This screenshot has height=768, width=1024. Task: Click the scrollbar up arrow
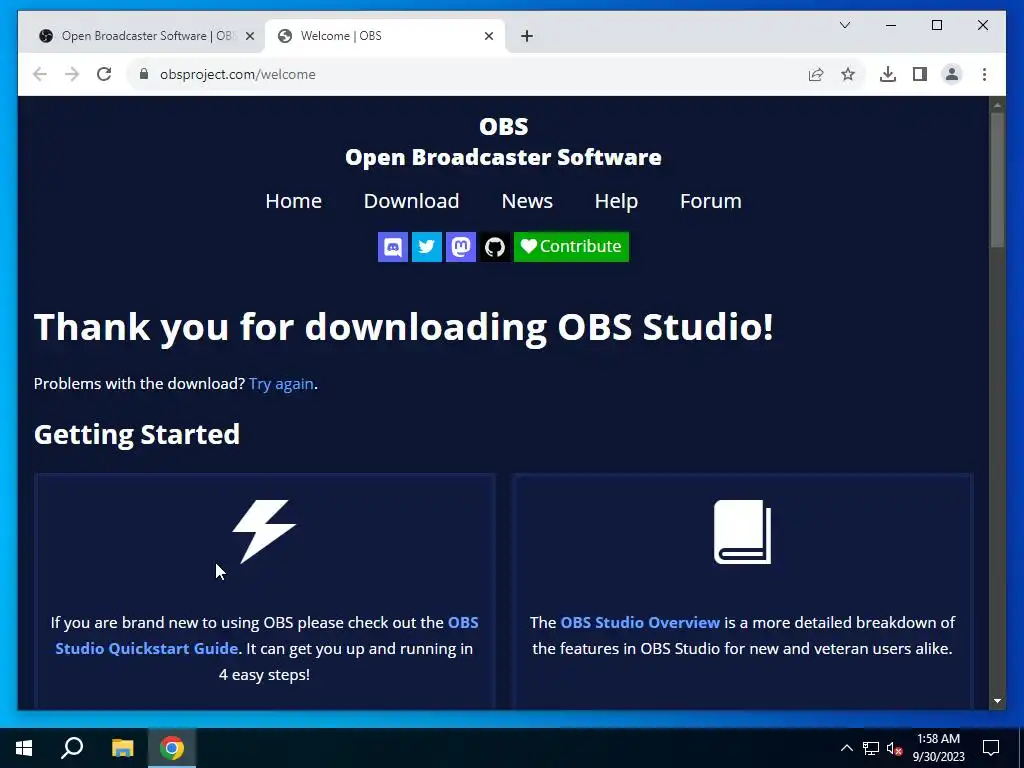pos(997,104)
